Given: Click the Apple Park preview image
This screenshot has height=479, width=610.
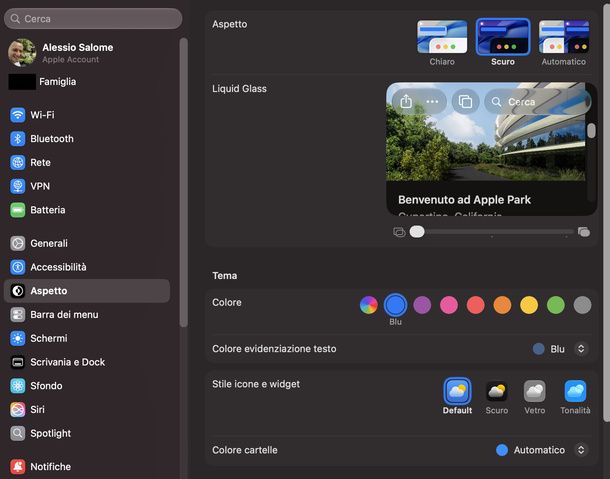Looking at the screenshot, I should click(486, 132).
